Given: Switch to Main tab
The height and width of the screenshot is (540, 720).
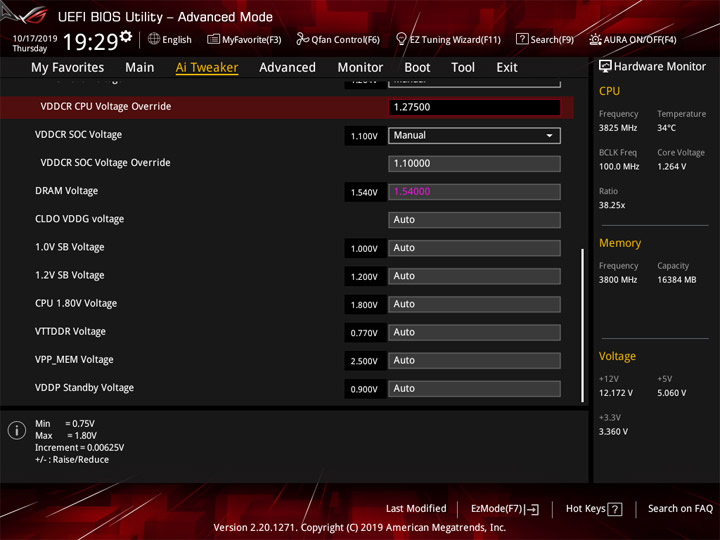Looking at the screenshot, I should (140, 68).
